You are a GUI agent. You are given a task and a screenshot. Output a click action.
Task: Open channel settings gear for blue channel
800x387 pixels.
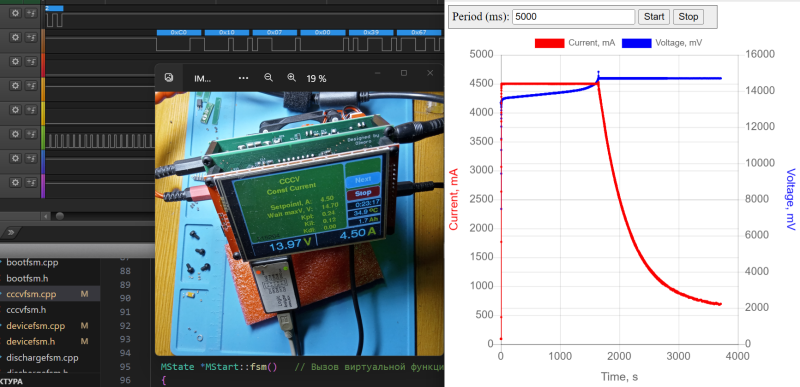point(15,158)
